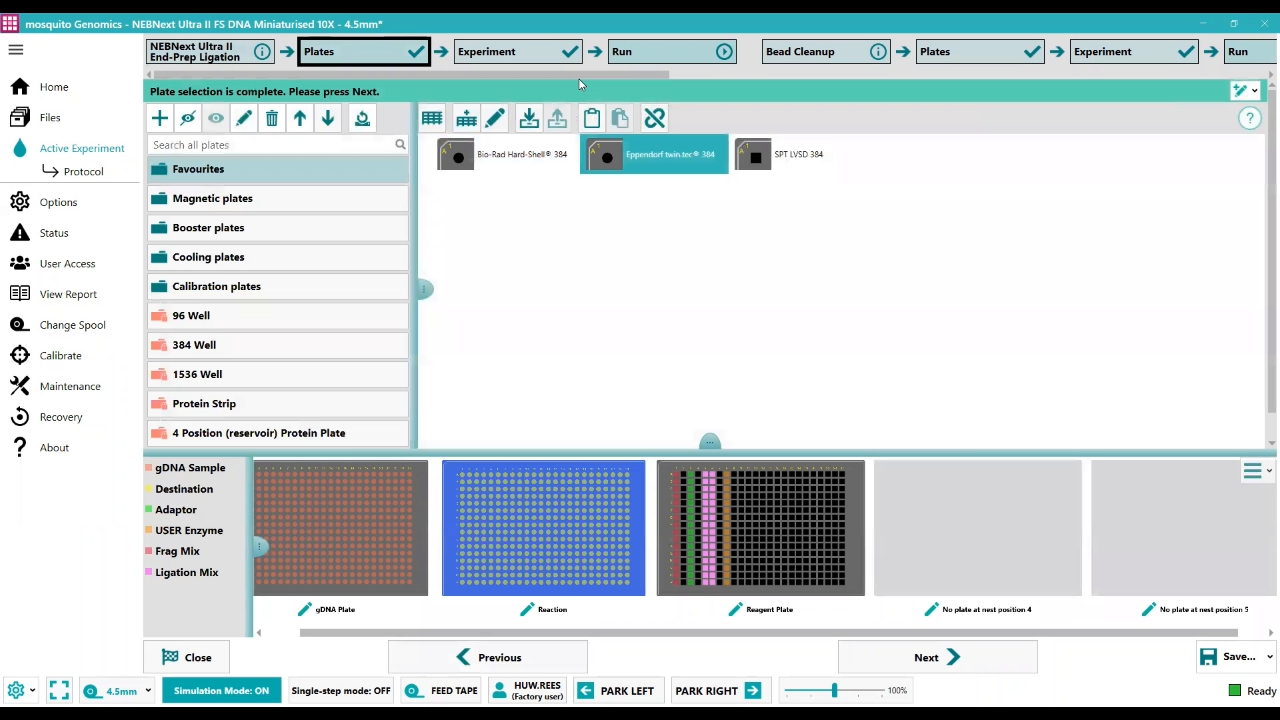
Task: Click the Search all plates field
Action: (270, 145)
